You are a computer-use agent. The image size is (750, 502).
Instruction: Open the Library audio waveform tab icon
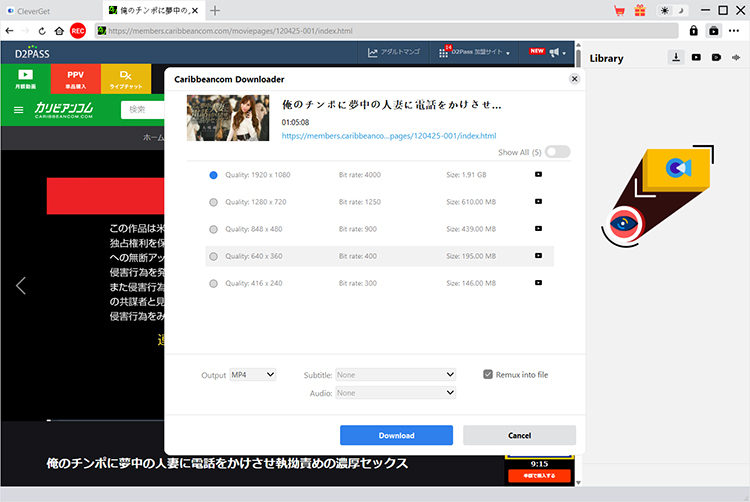(736, 57)
